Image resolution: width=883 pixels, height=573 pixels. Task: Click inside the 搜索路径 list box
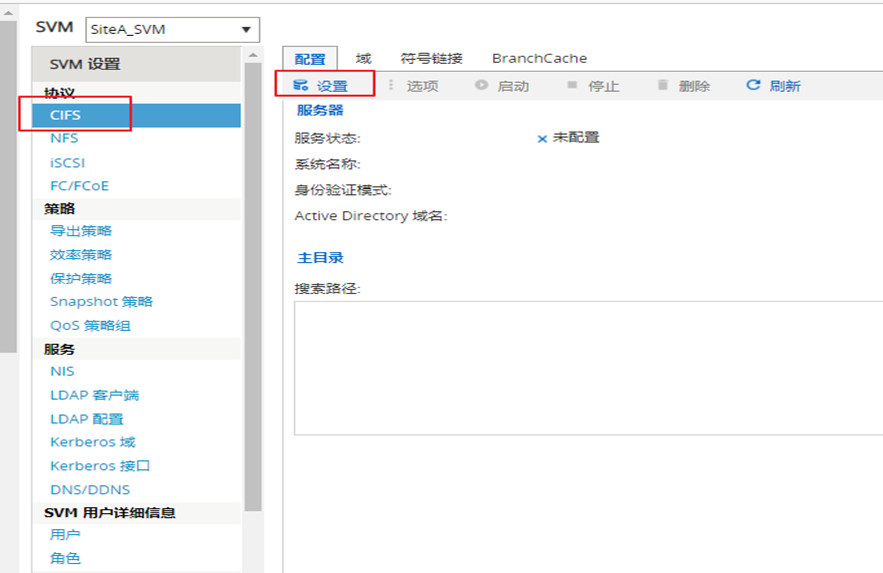[588, 368]
